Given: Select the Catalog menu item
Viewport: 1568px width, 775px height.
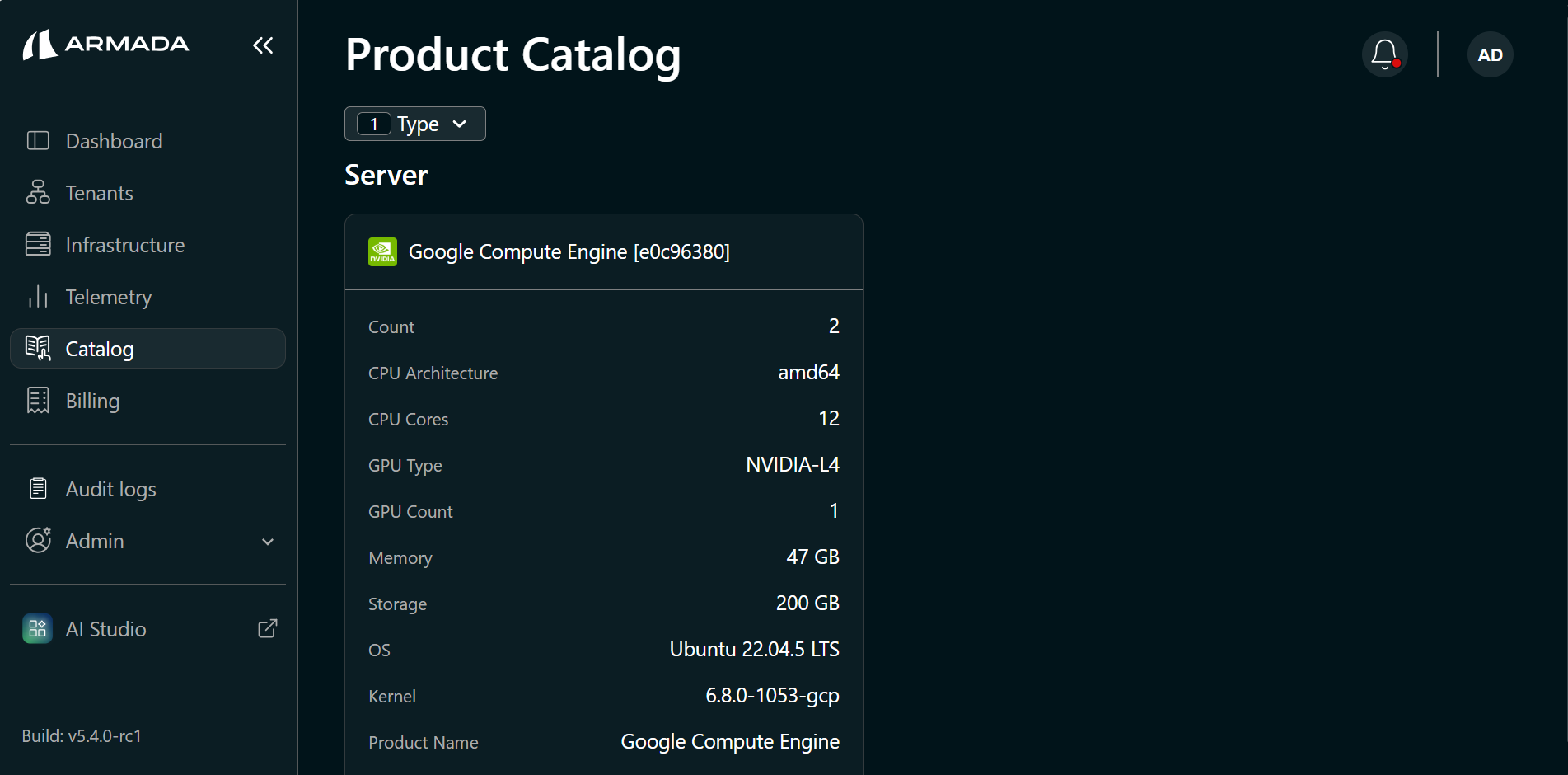Looking at the screenshot, I should tap(147, 349).
